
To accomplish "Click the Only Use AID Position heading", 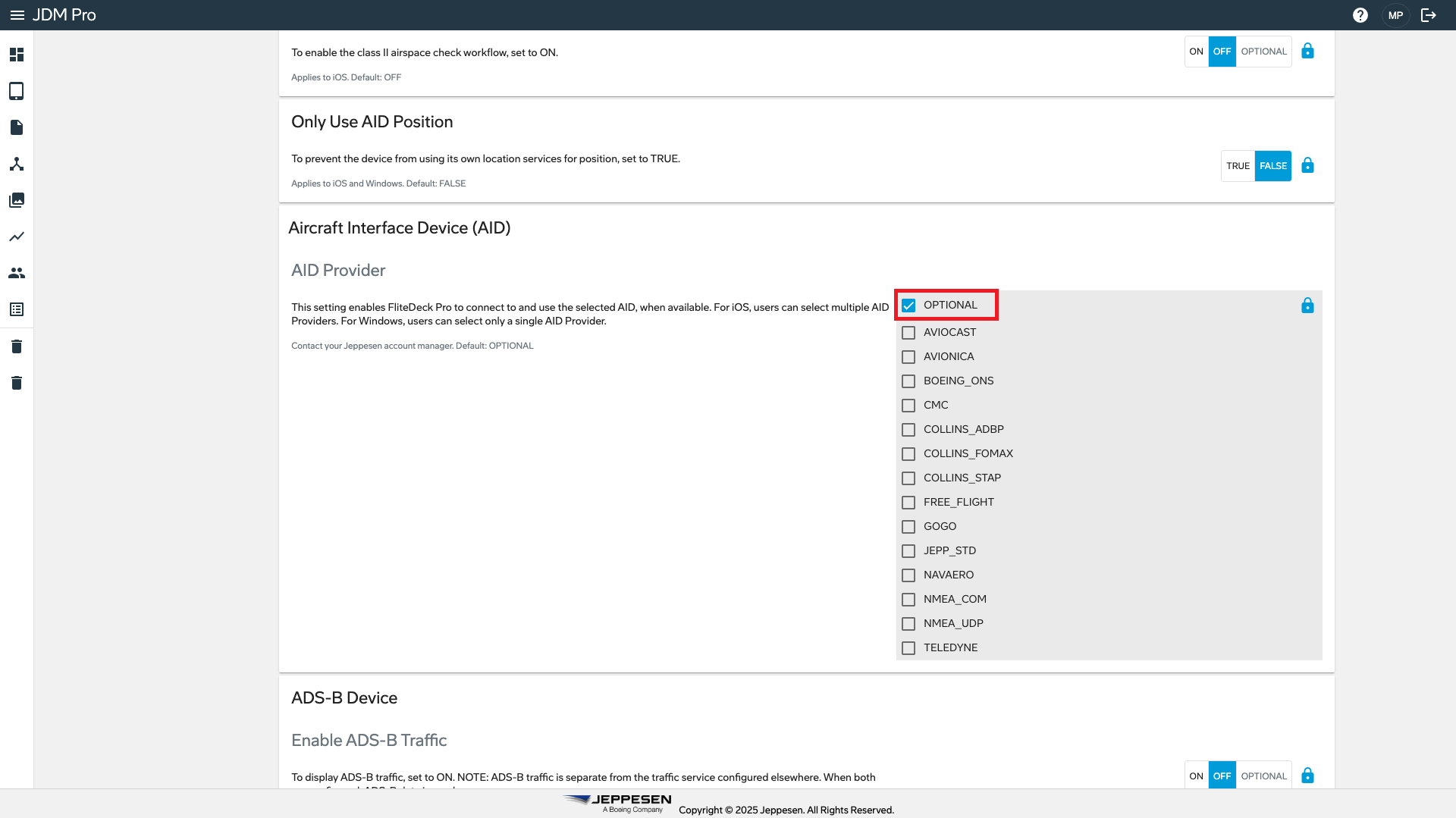I will tap(372, 122).
